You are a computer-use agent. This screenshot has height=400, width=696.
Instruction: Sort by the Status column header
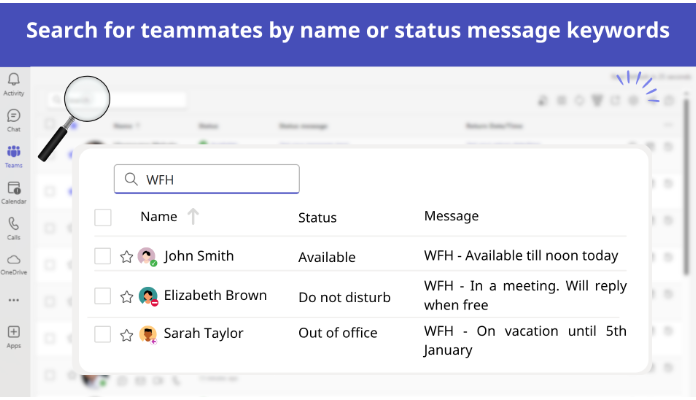click(x=317, y=218)
